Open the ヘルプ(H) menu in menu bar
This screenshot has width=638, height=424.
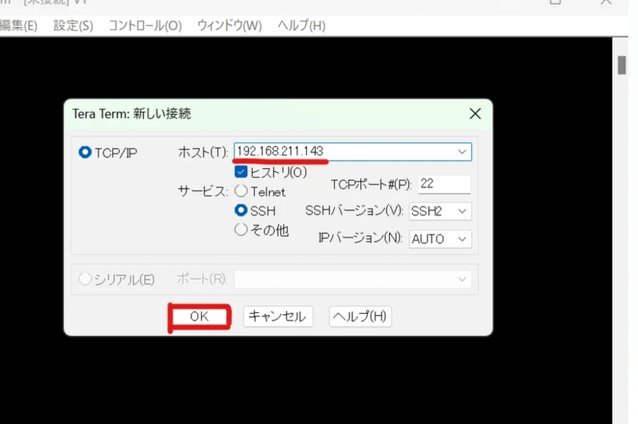coord(302,26)
